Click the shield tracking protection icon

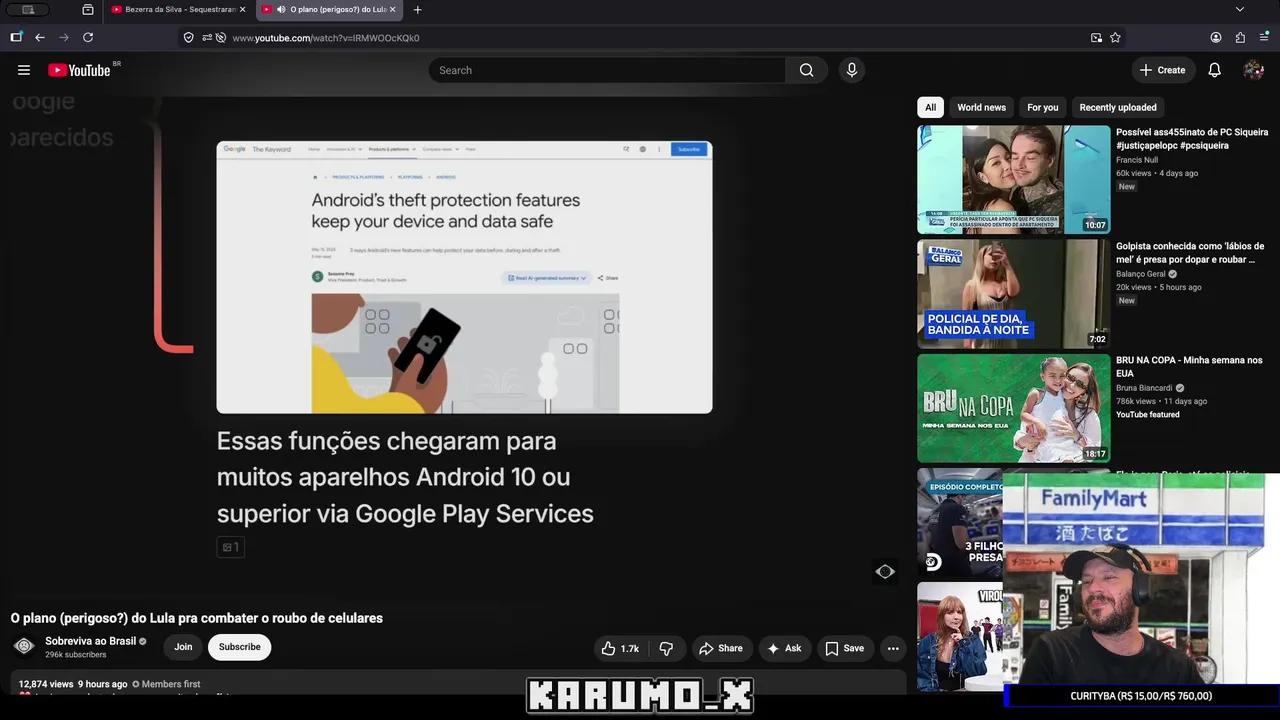pos(188,37)
